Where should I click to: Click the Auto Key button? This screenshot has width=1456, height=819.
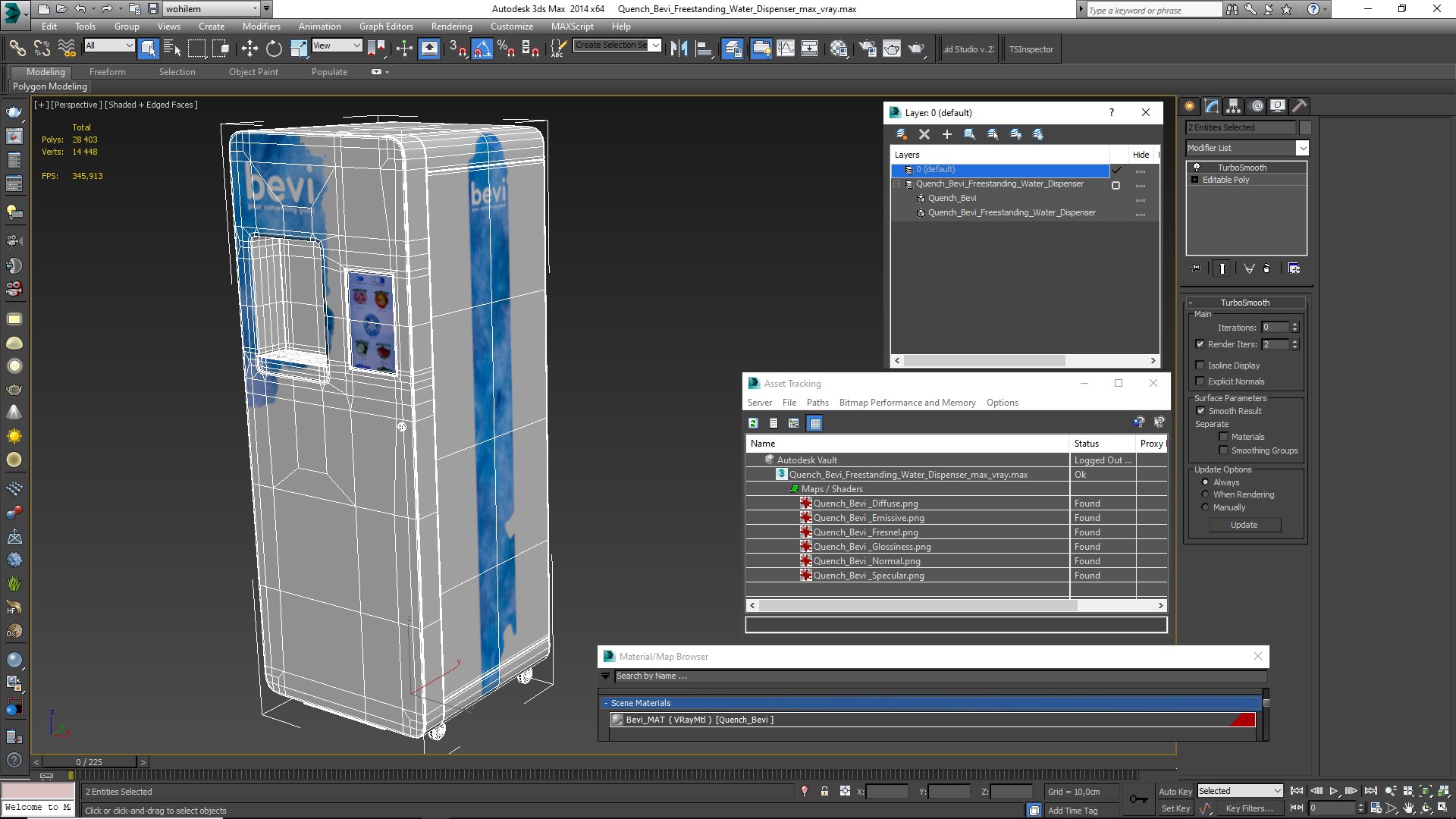coord(1175,791)
